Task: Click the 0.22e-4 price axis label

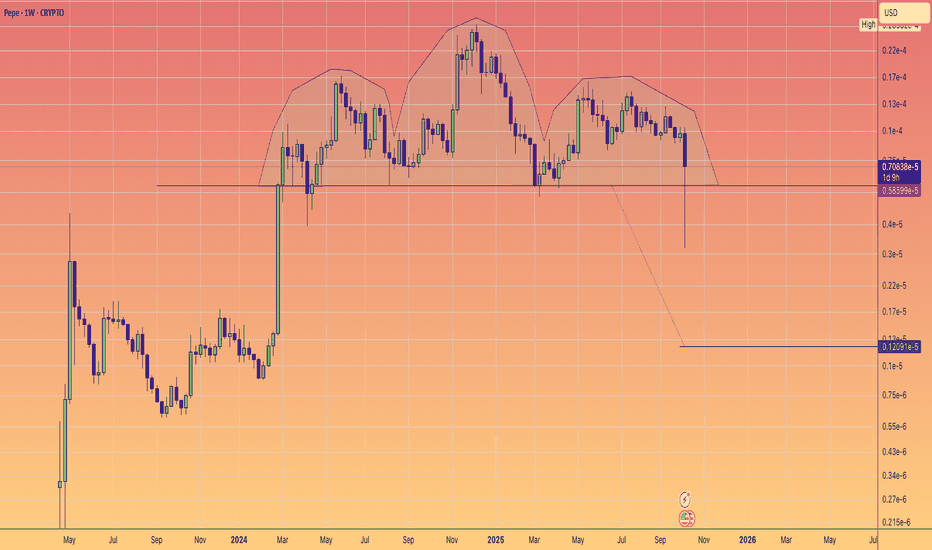Action: 893,50
